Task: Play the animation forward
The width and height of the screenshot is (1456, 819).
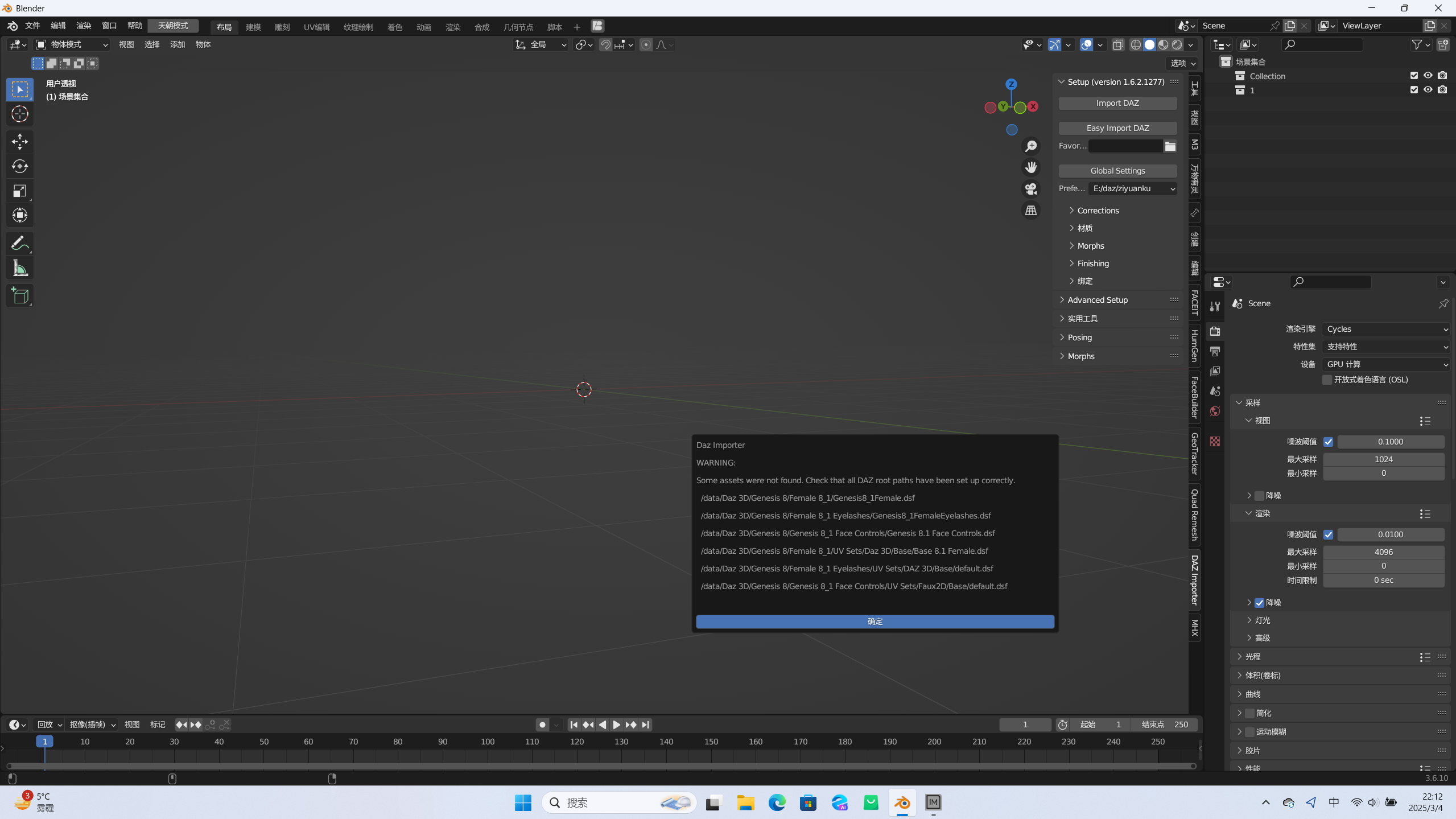Action: (x=616, y=725)
